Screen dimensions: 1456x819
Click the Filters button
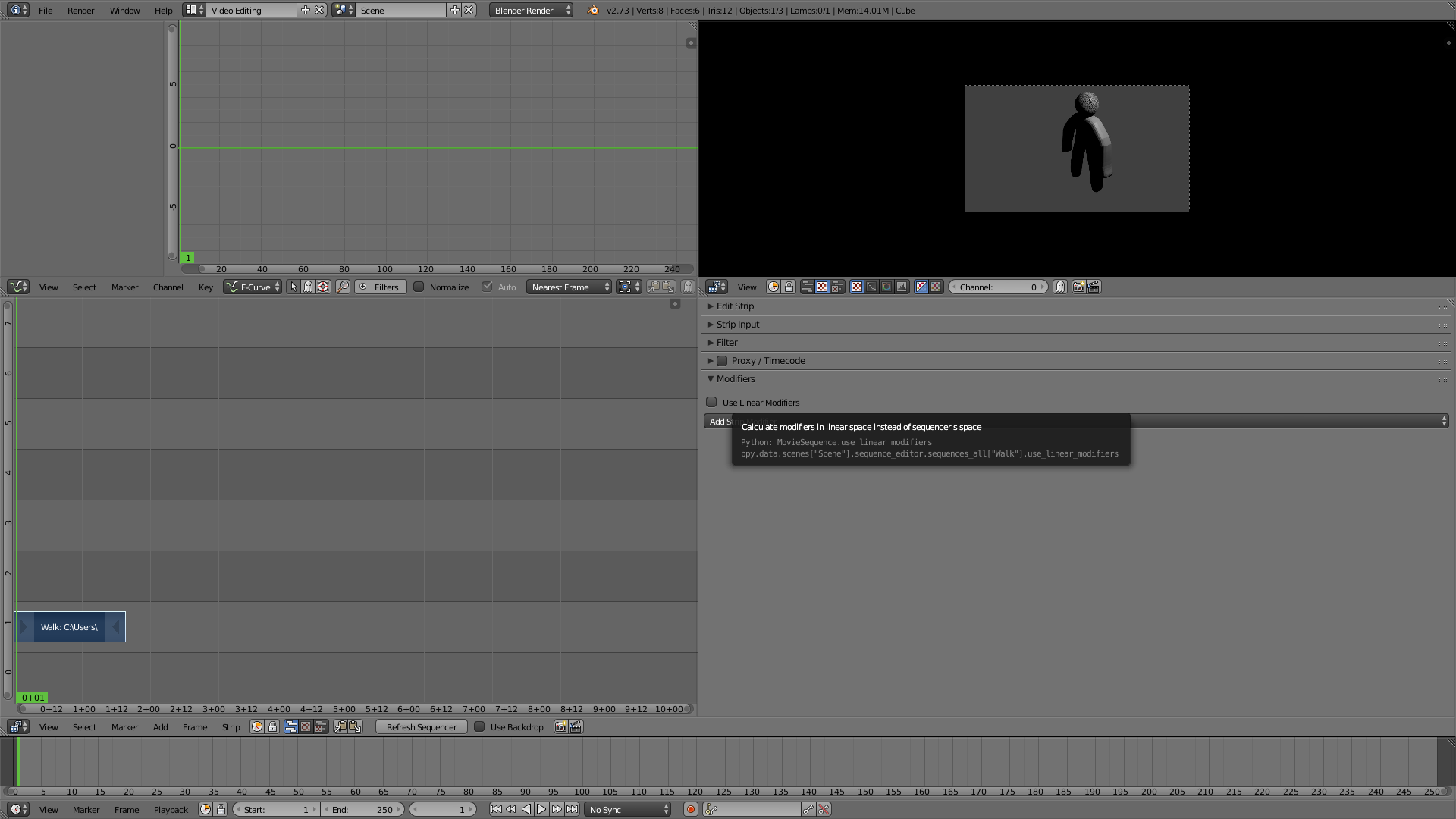pos(381,287)
